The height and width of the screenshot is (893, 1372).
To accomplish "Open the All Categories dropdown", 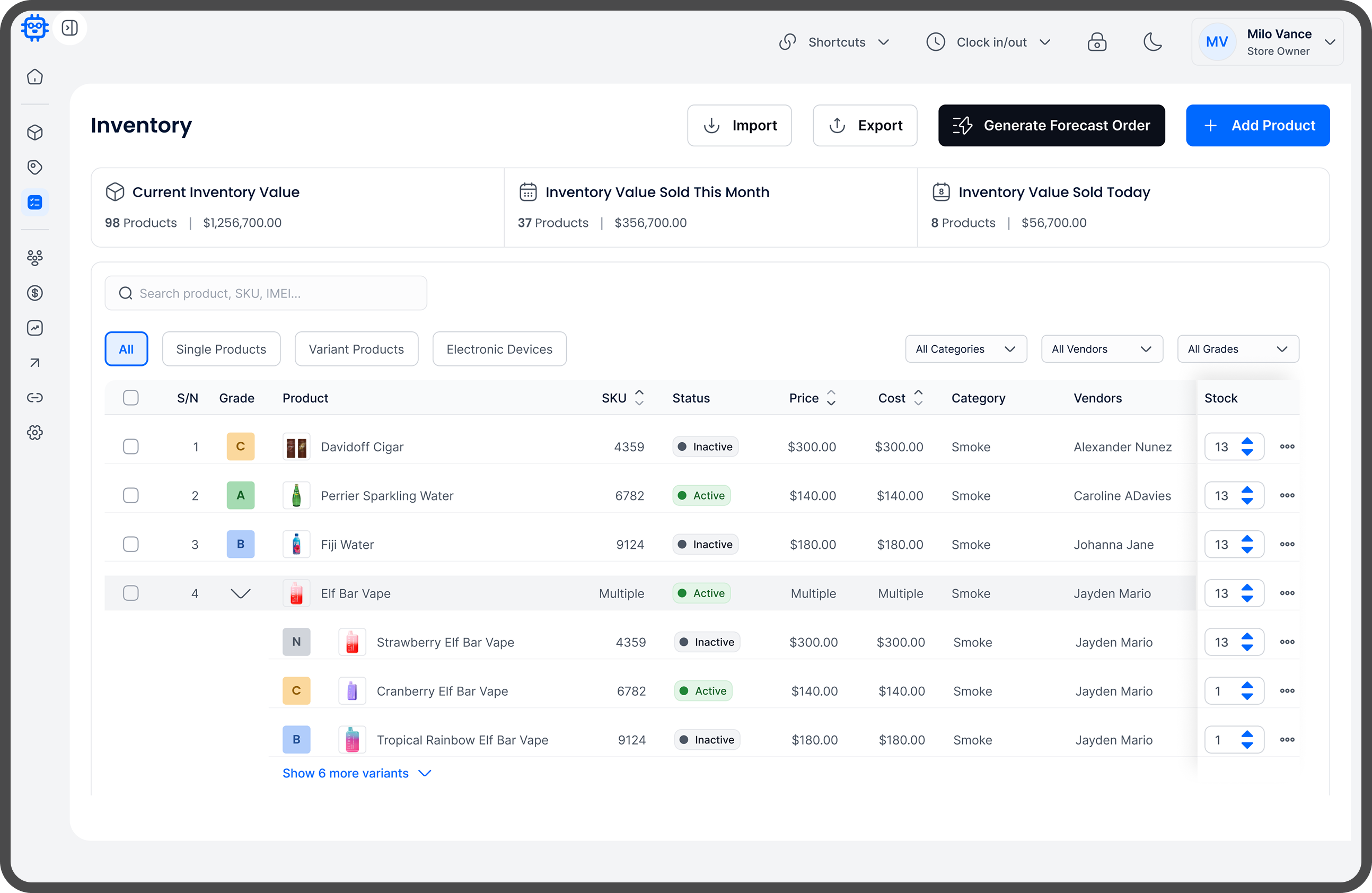I will coord(965,349).
